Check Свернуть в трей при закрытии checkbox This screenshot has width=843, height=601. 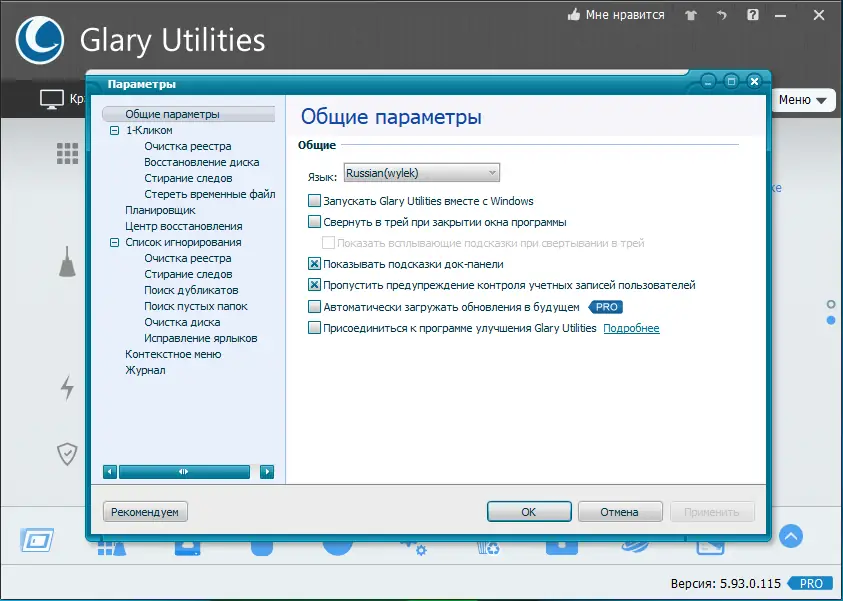click(314, 221)
